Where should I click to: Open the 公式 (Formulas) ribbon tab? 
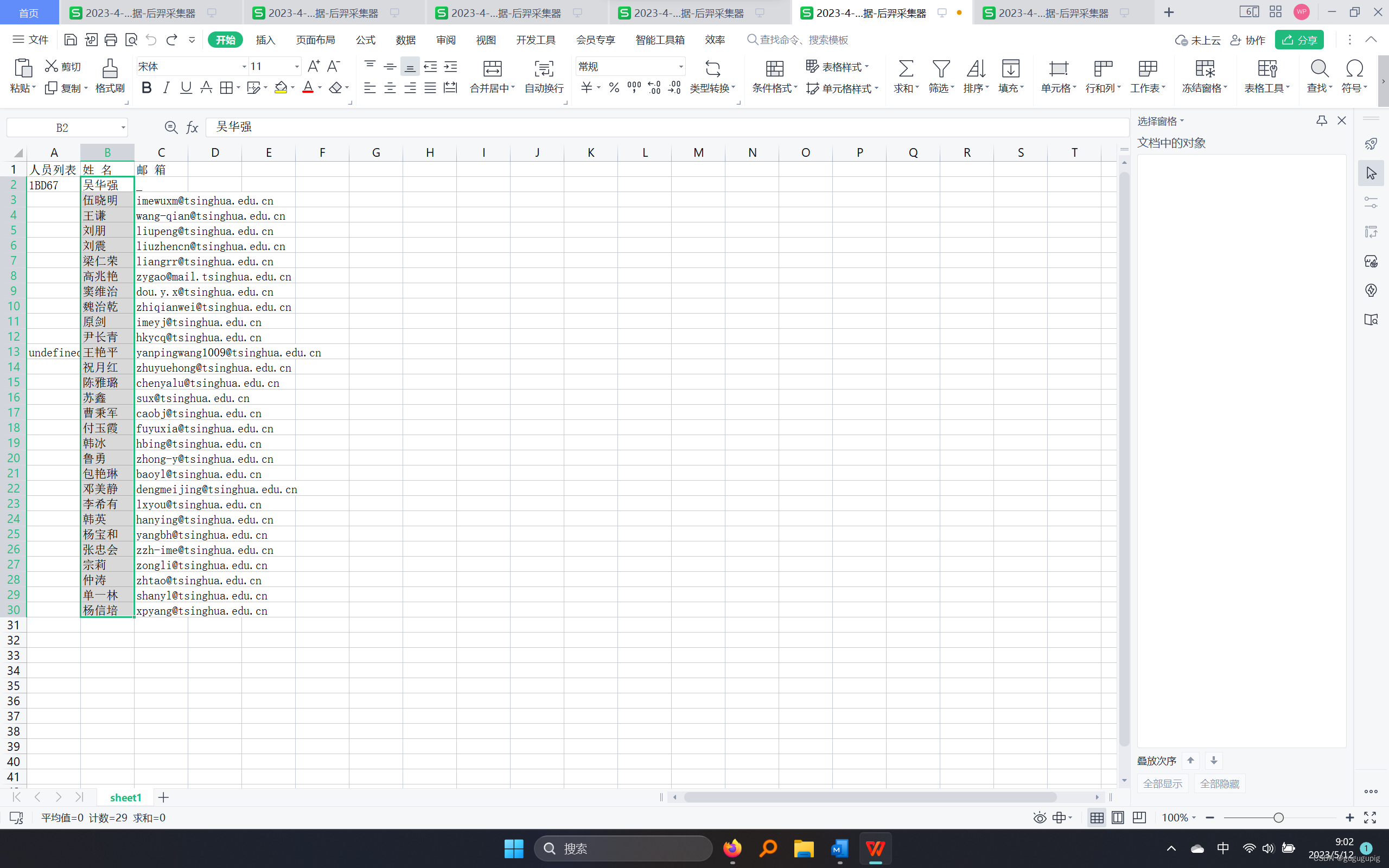[365, 40]
